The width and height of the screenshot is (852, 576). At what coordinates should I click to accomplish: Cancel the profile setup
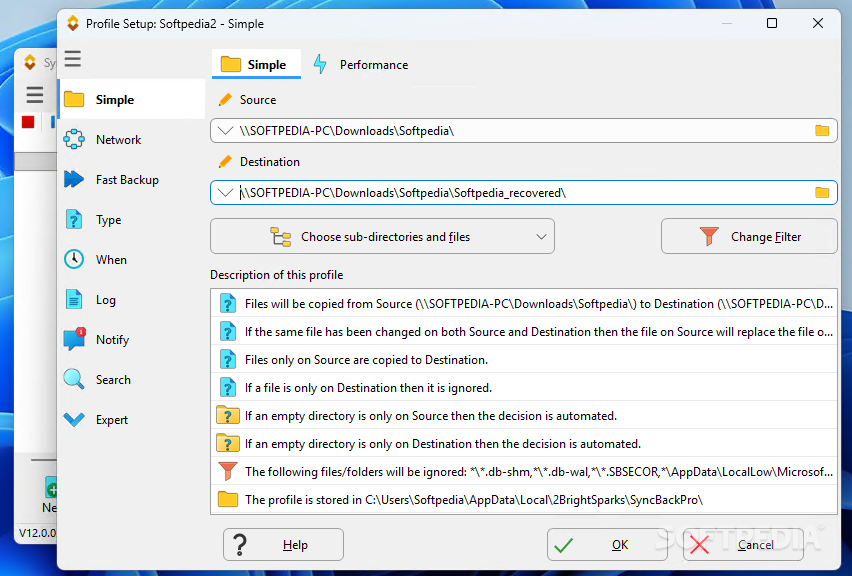click(743, 544)
